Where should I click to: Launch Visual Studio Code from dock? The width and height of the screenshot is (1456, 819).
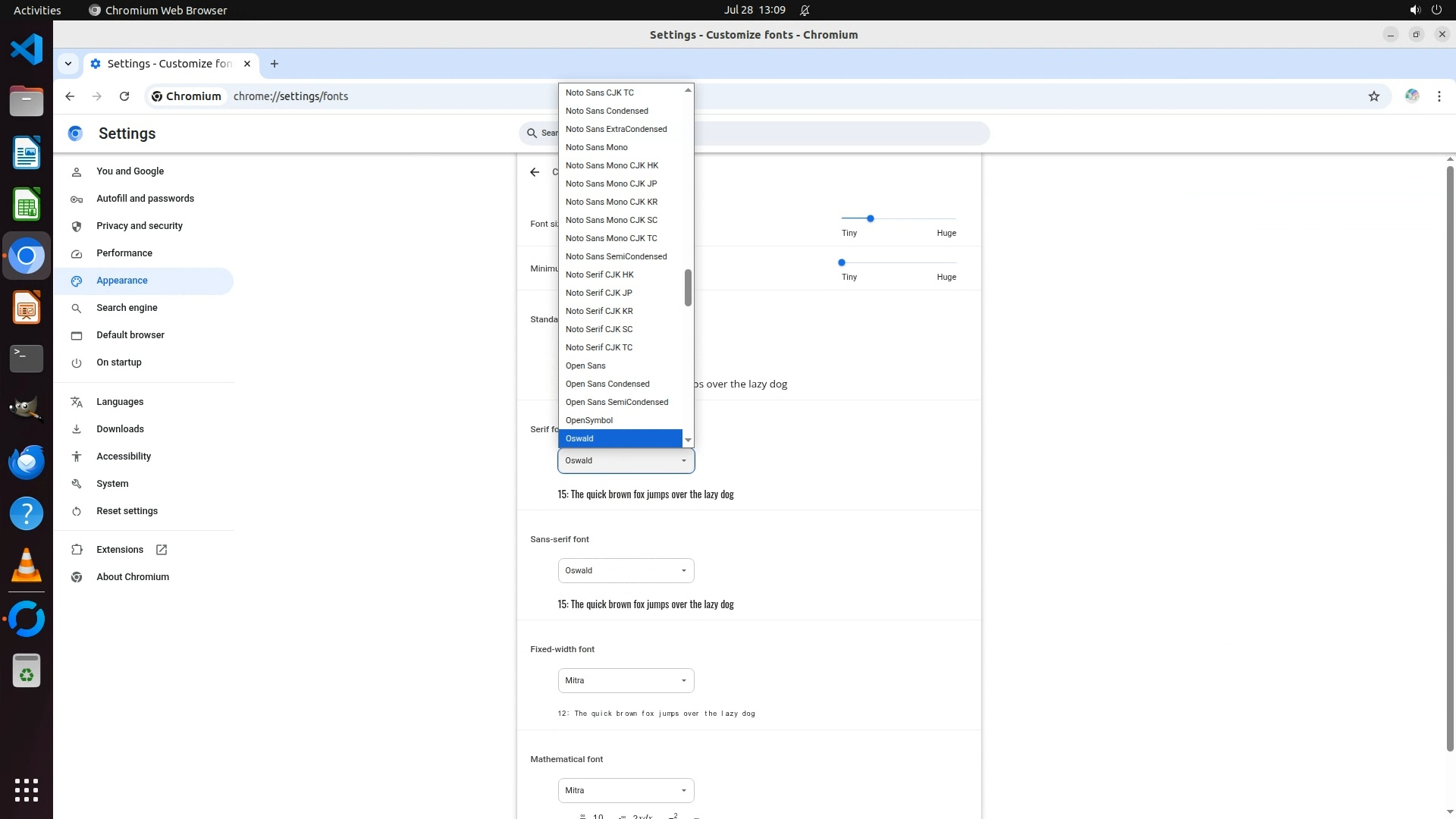[x=27, y=50]
